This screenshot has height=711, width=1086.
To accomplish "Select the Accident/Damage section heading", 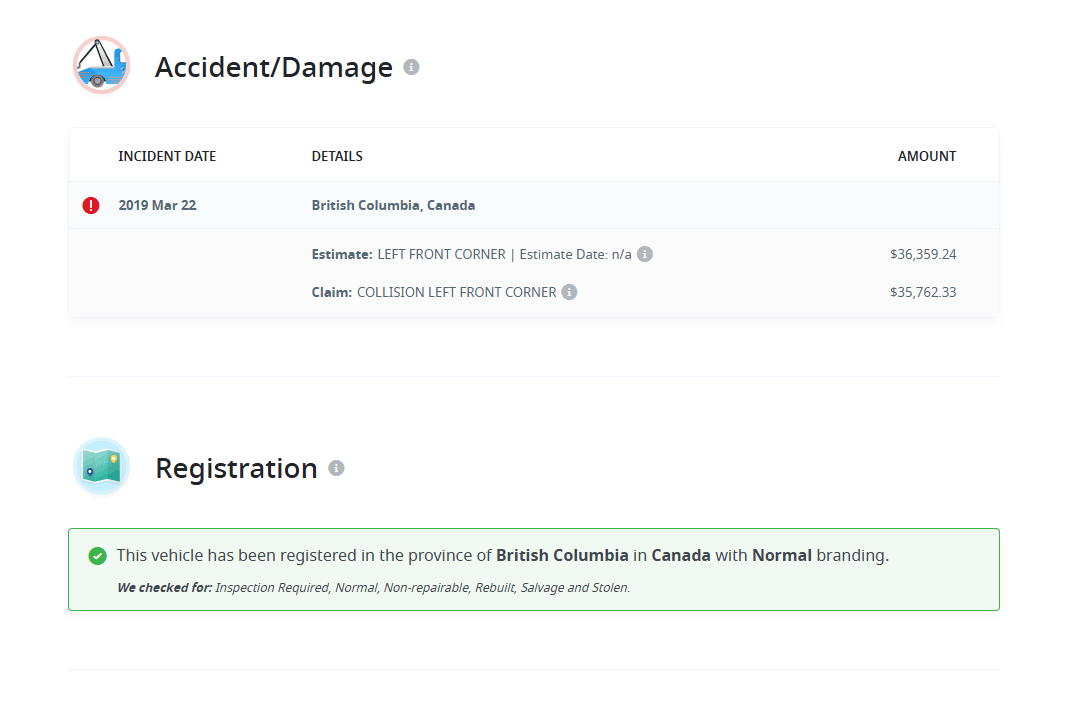I will click(273, 68).
